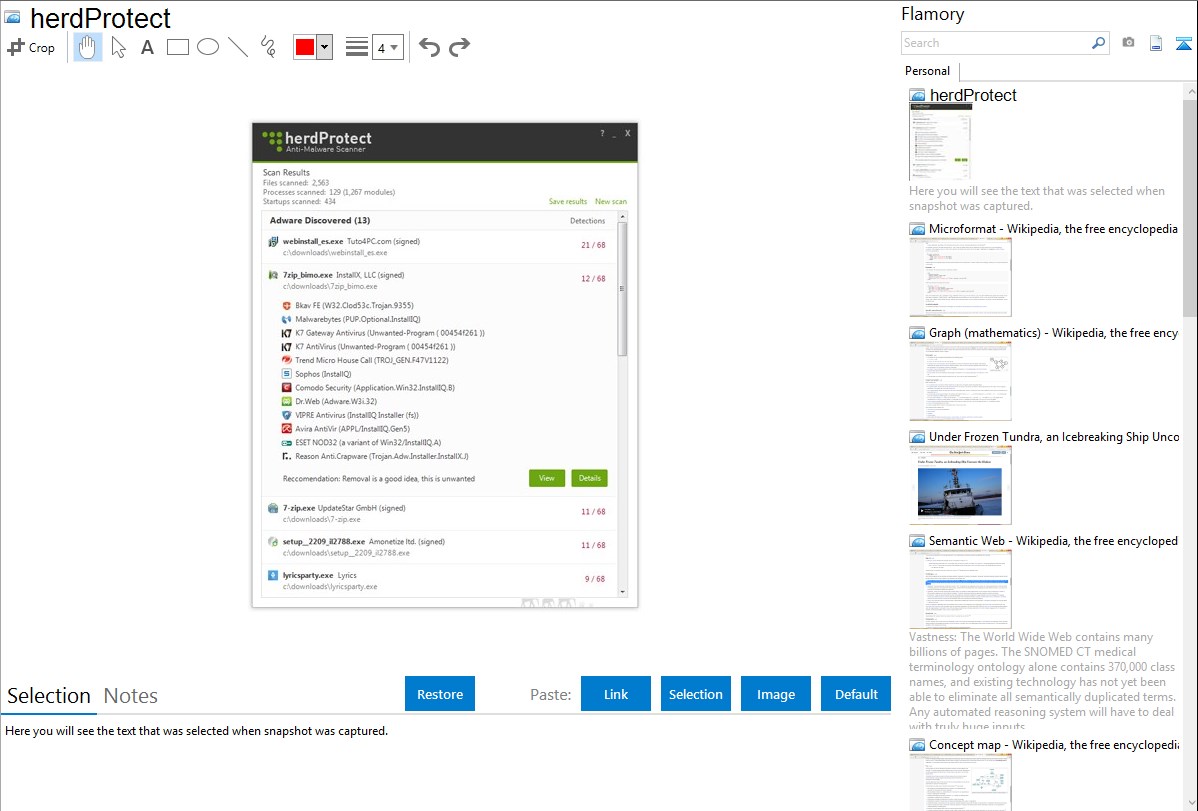Click the "Under Frozen Tundra, an Icebreaking Ship" title

pyautogui.click(x=1054, y=437)
